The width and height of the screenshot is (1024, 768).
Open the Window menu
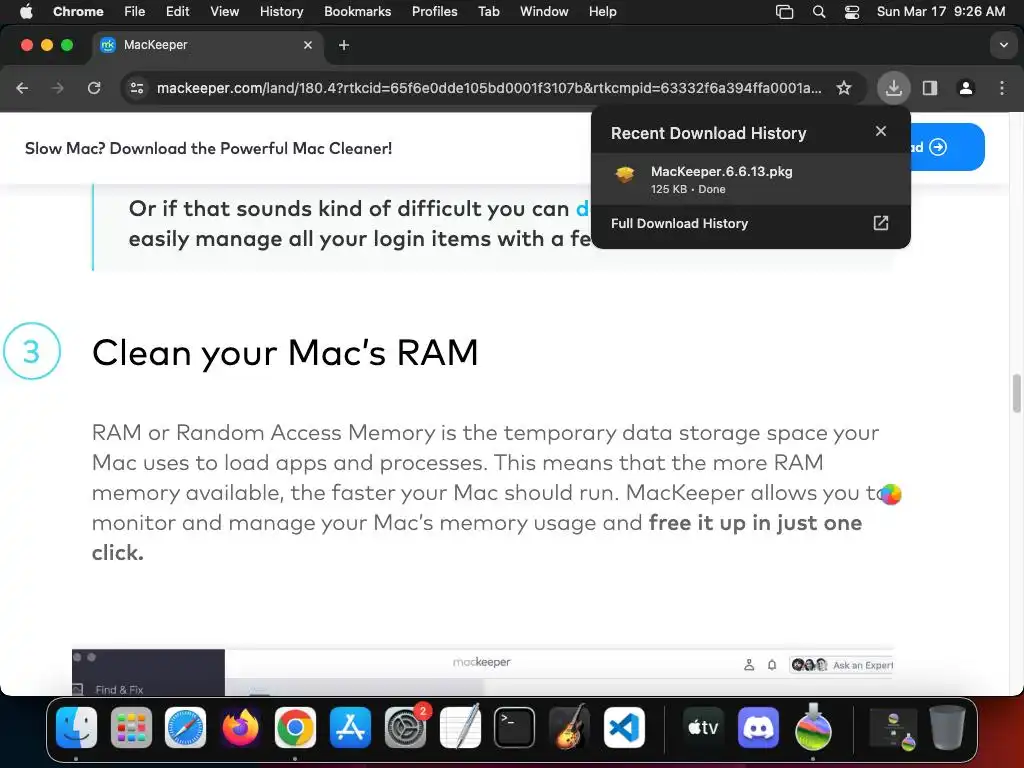(544, 11)
